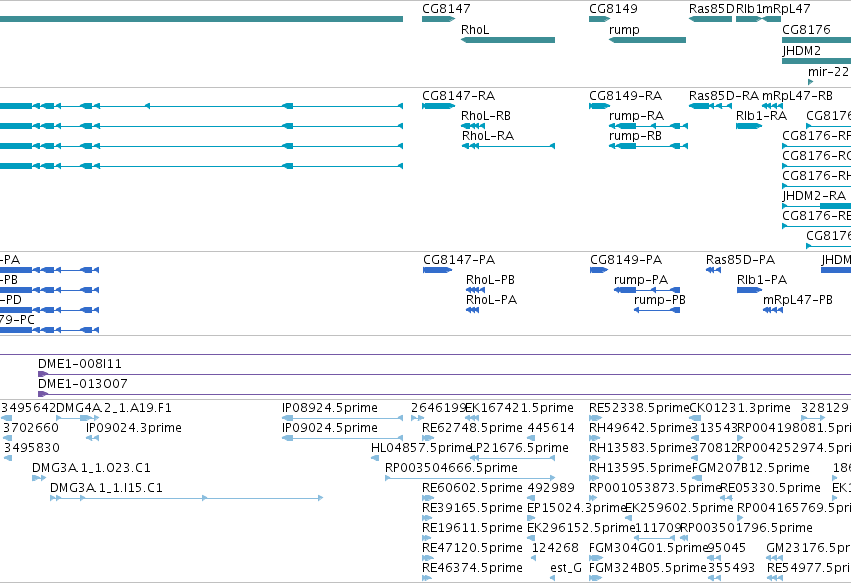Click the RhoL-PA protein label
The width and height of the screenshot is (851, 583).
click(491, 300)
